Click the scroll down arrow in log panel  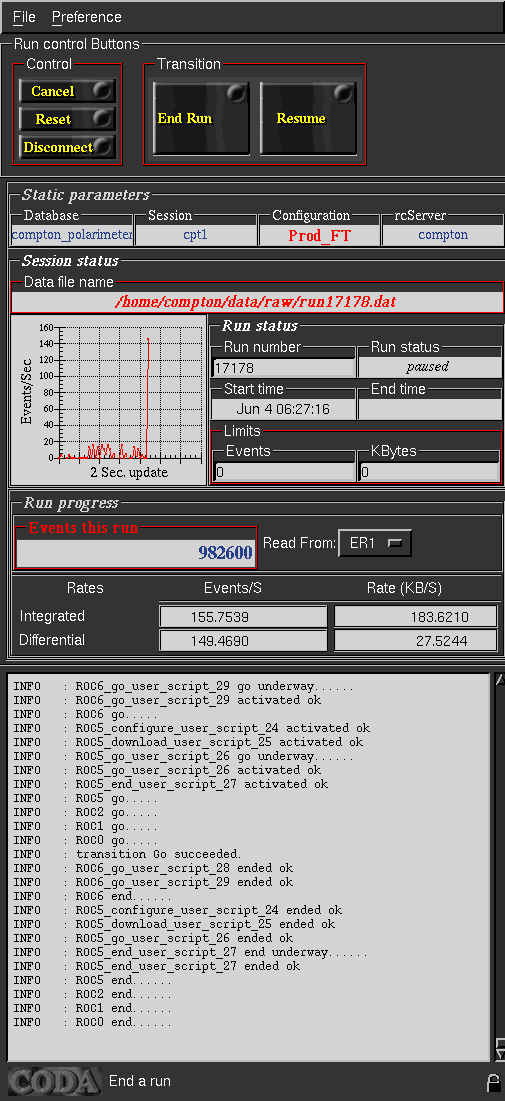(499, 1054)
